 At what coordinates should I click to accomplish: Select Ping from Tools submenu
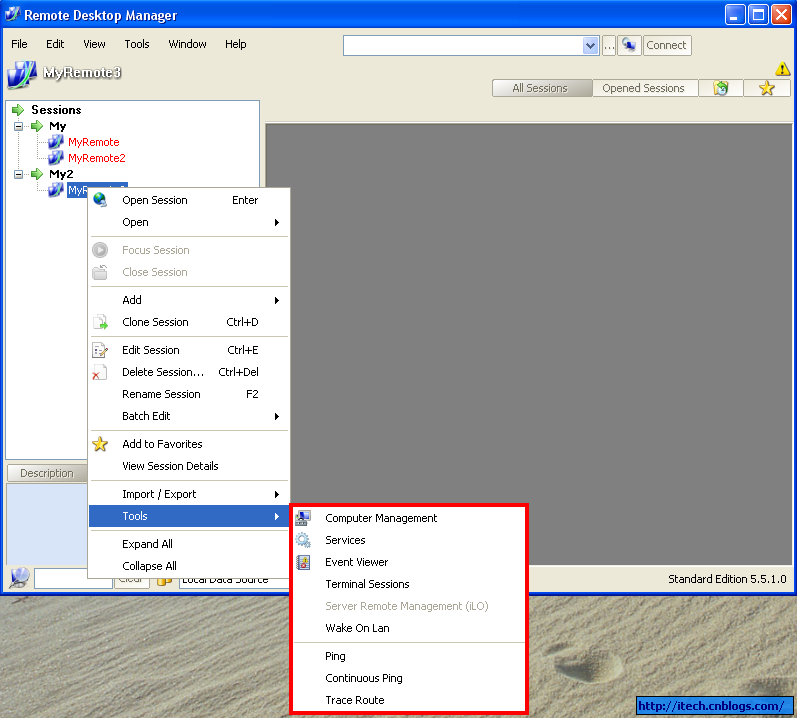tap(409, 656)
